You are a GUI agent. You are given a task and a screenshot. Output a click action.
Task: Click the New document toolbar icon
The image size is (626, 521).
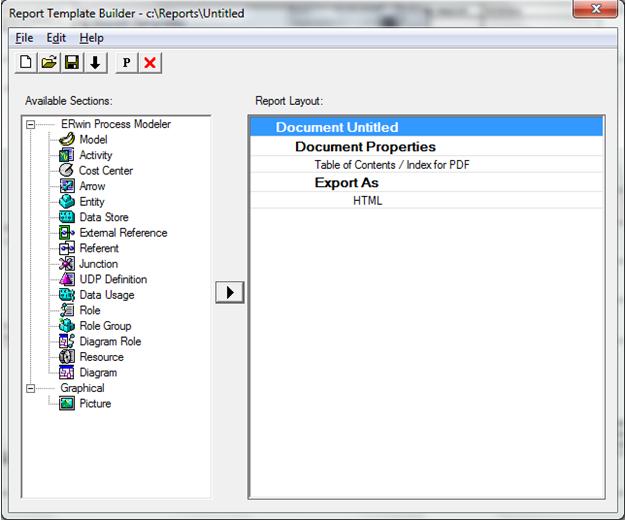coord(26,63)
